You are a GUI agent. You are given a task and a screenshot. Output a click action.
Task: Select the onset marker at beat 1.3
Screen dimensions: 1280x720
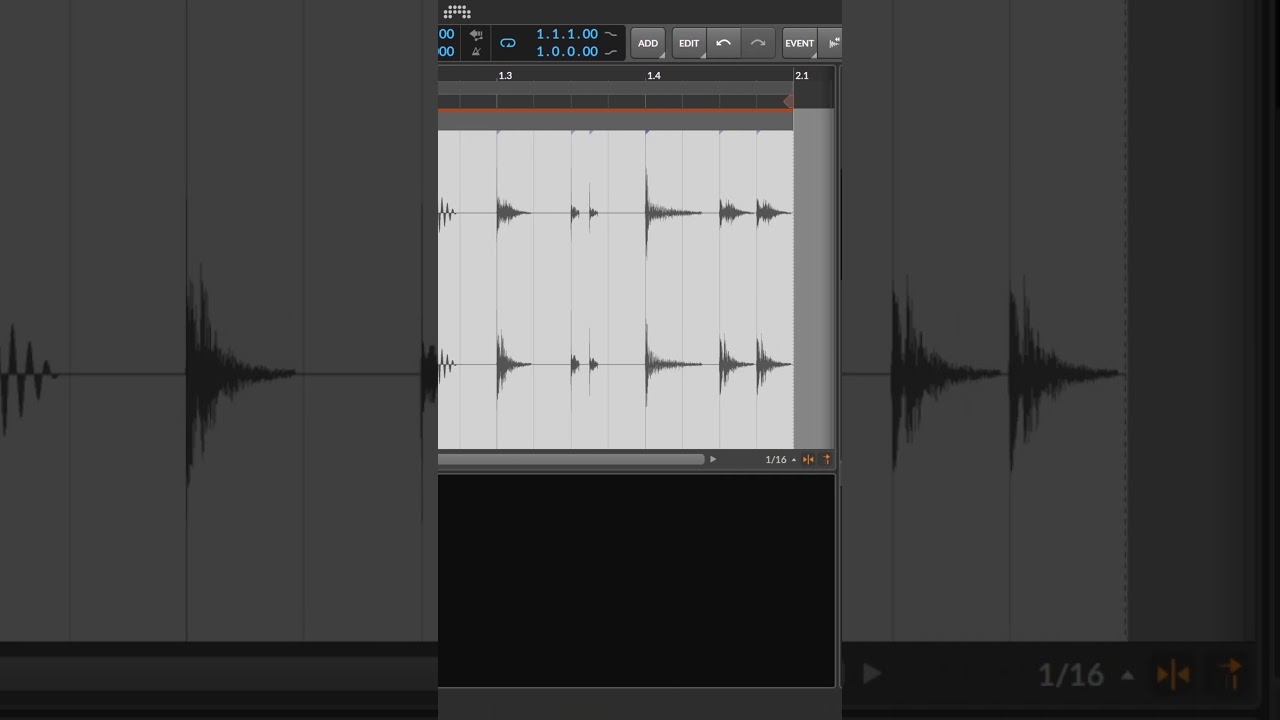coord(498,132)
